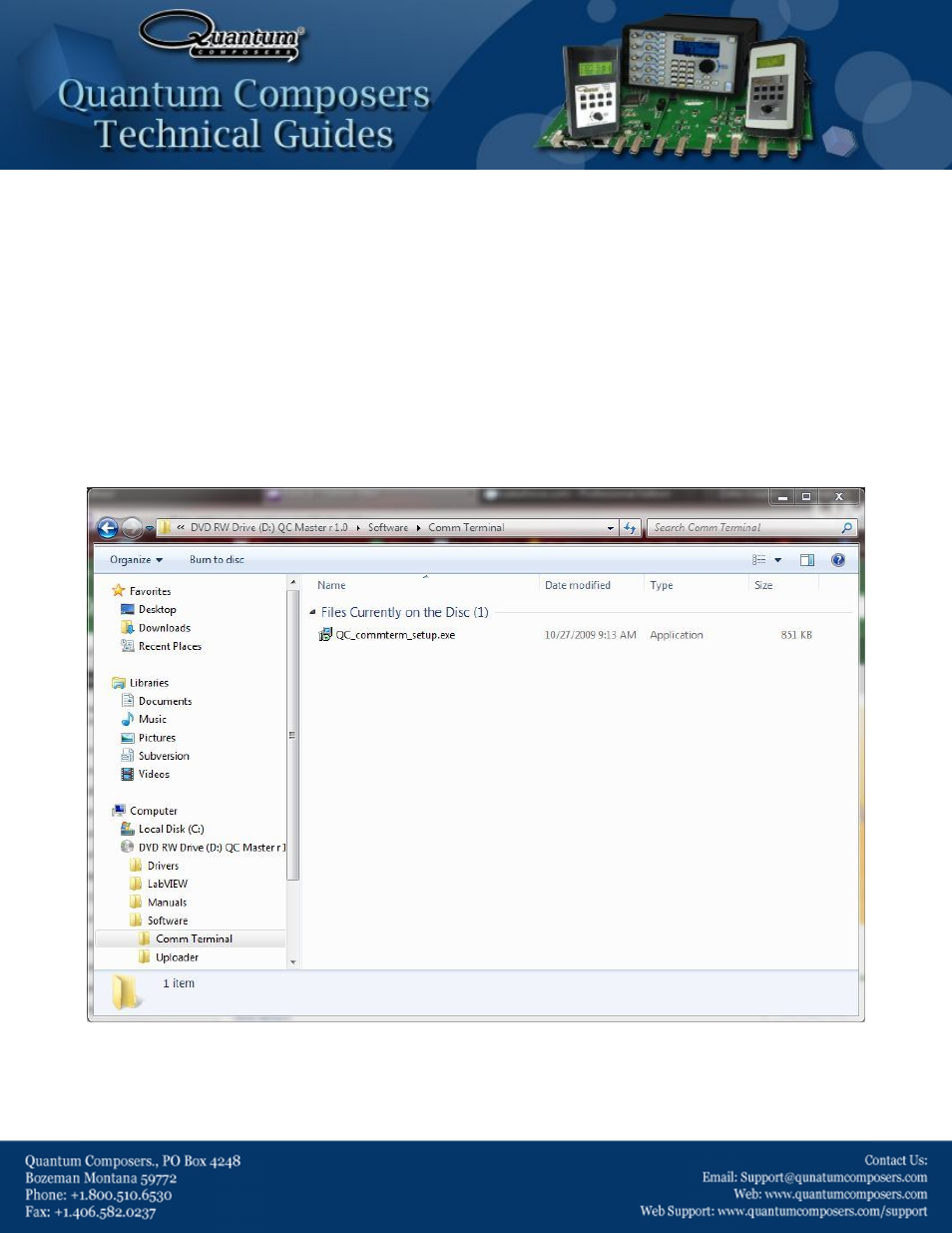The height and width of the screenshot is (1233, 952).
Task: Open the Videos library
Action: click(145, 774)
